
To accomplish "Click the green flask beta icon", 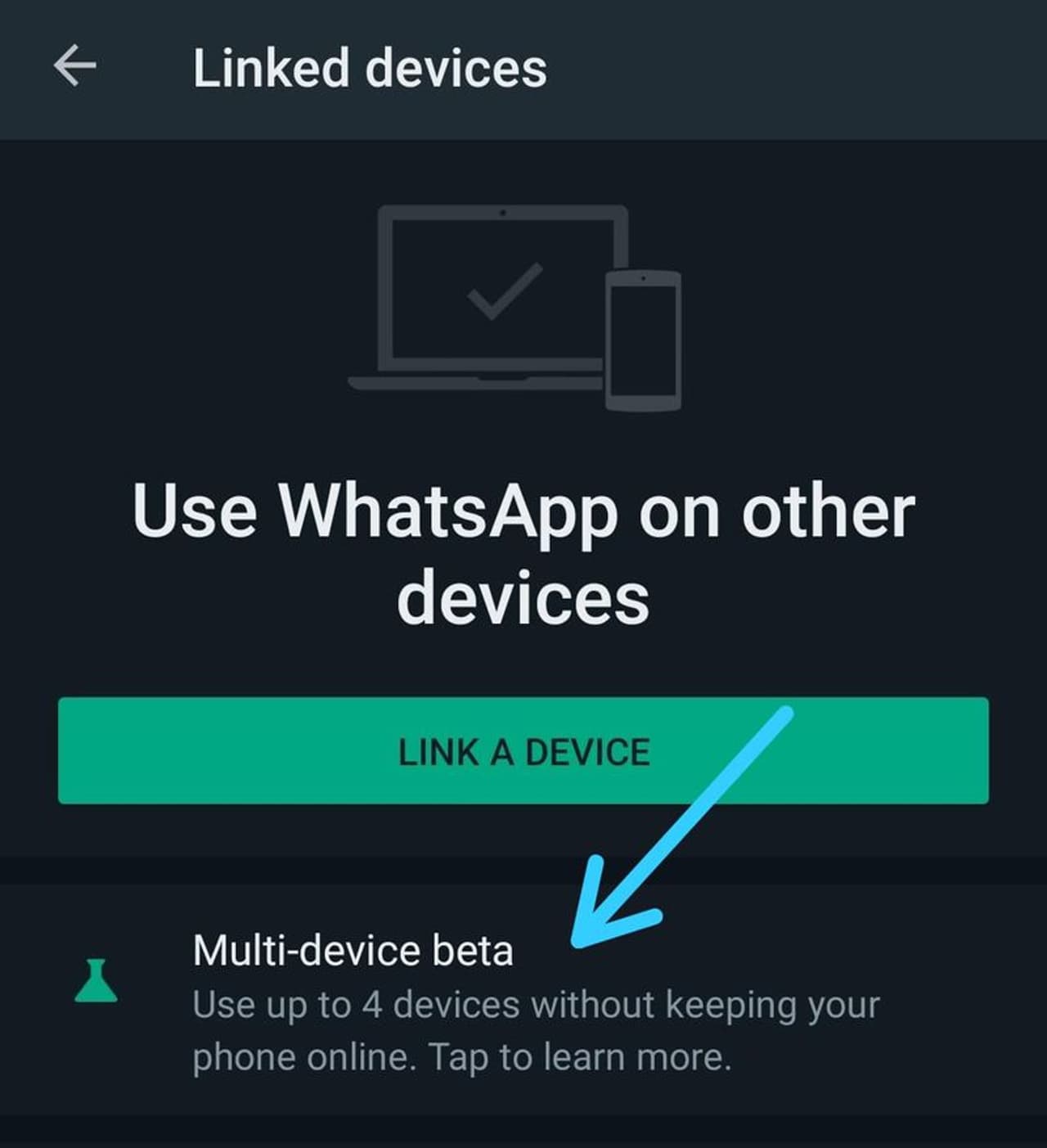I will tap(97, 981).
